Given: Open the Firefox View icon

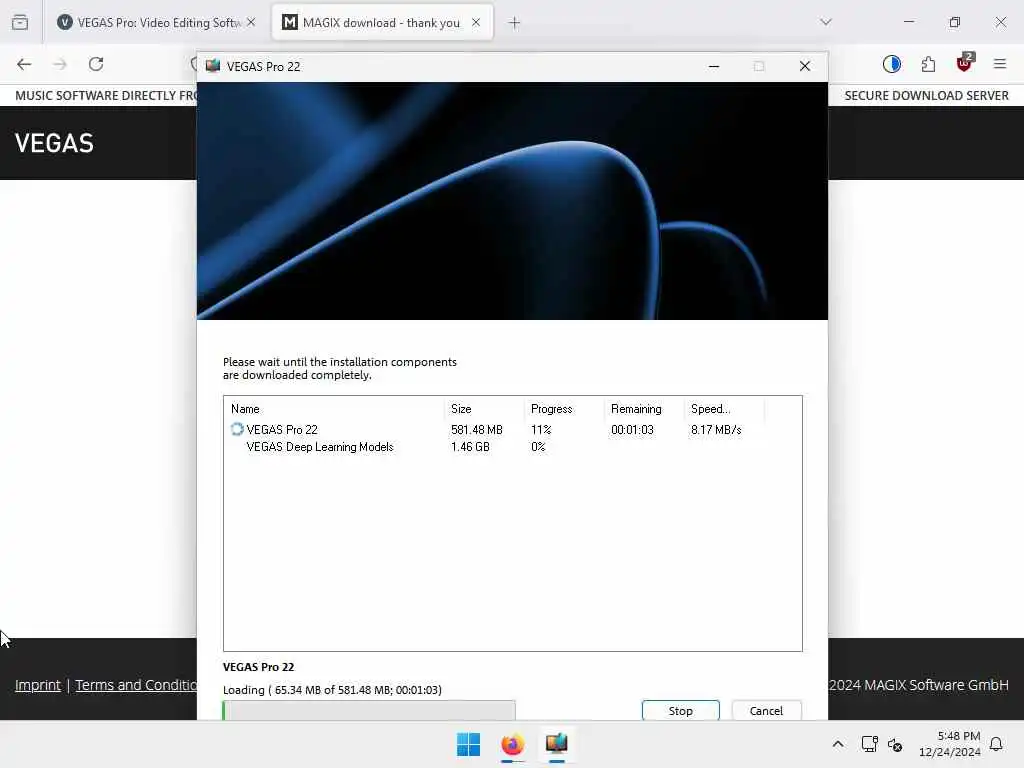Looking at the screenshot, I should coord(20,22).
